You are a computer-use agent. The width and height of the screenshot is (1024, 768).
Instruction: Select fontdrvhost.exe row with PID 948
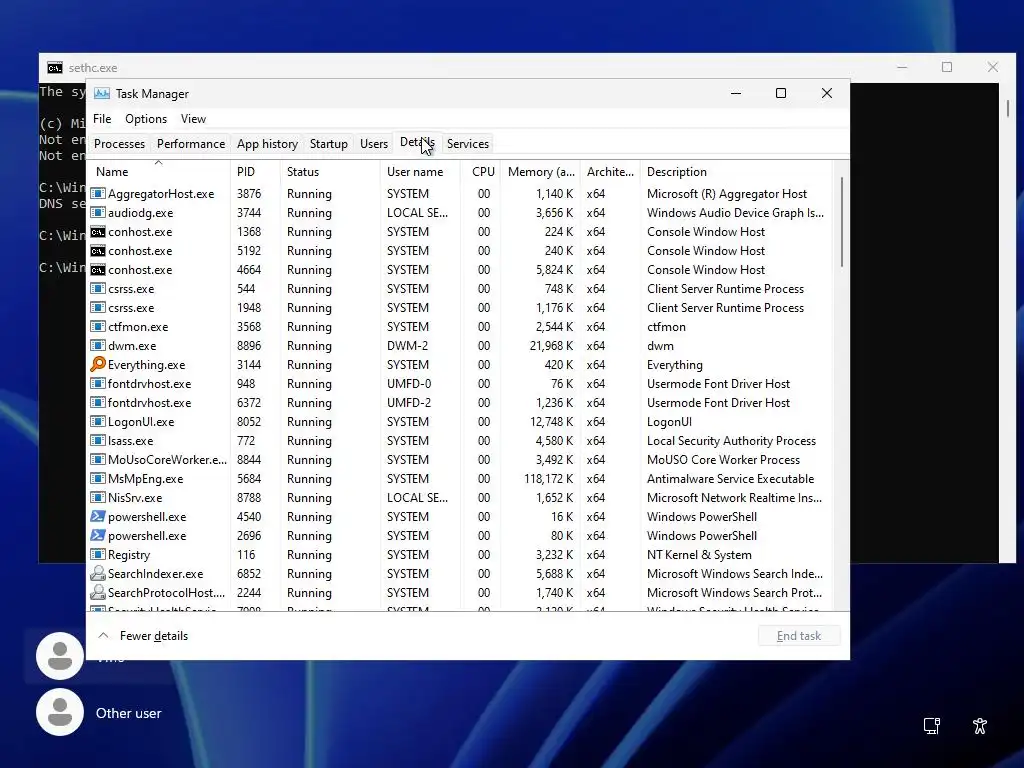pos(460,383)
